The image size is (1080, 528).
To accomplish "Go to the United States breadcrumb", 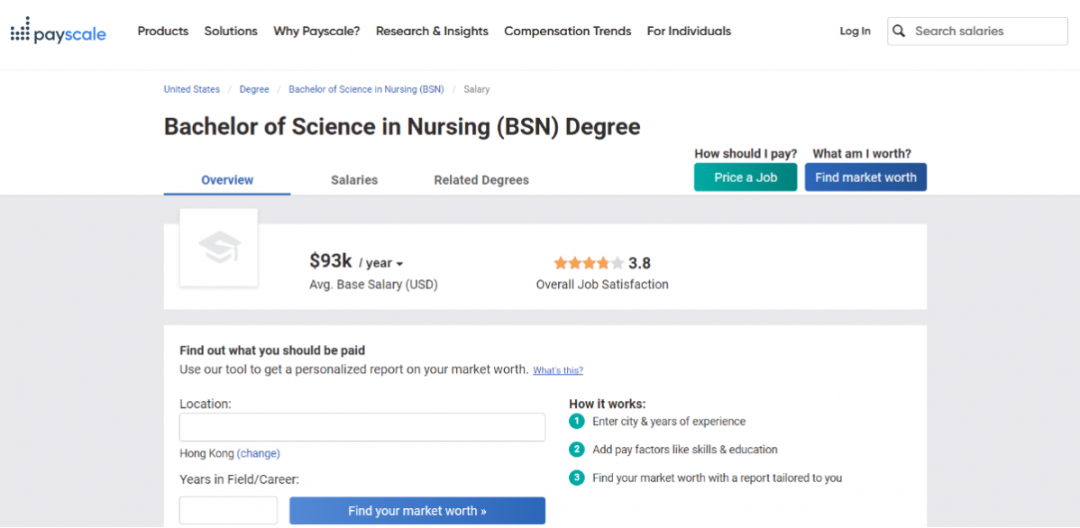I will pyautogui.click(x=191, y=89).
